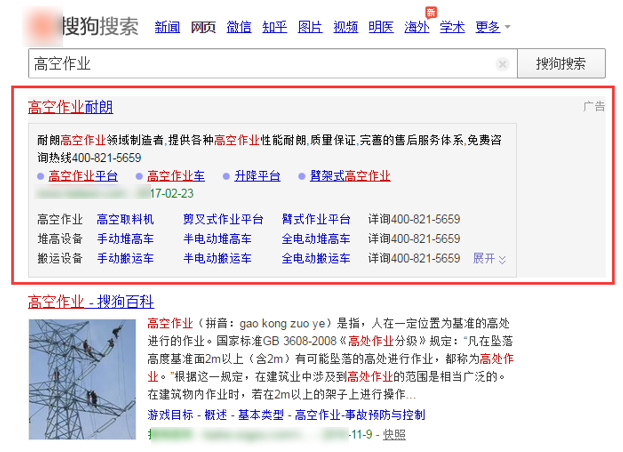Open the 全电动搬运车 link
Image resolution: width=623 pixels, height=452 pixels.
click(x=316, y=259)
